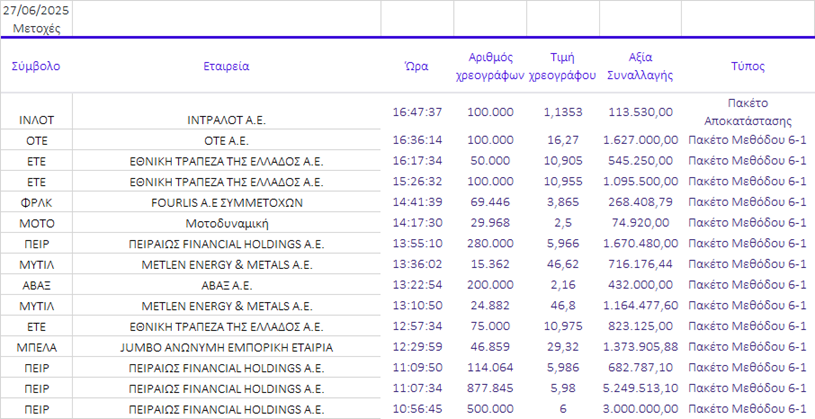Click the value 1.164.477,60
The image size is (815, 419).
point(640,306)
